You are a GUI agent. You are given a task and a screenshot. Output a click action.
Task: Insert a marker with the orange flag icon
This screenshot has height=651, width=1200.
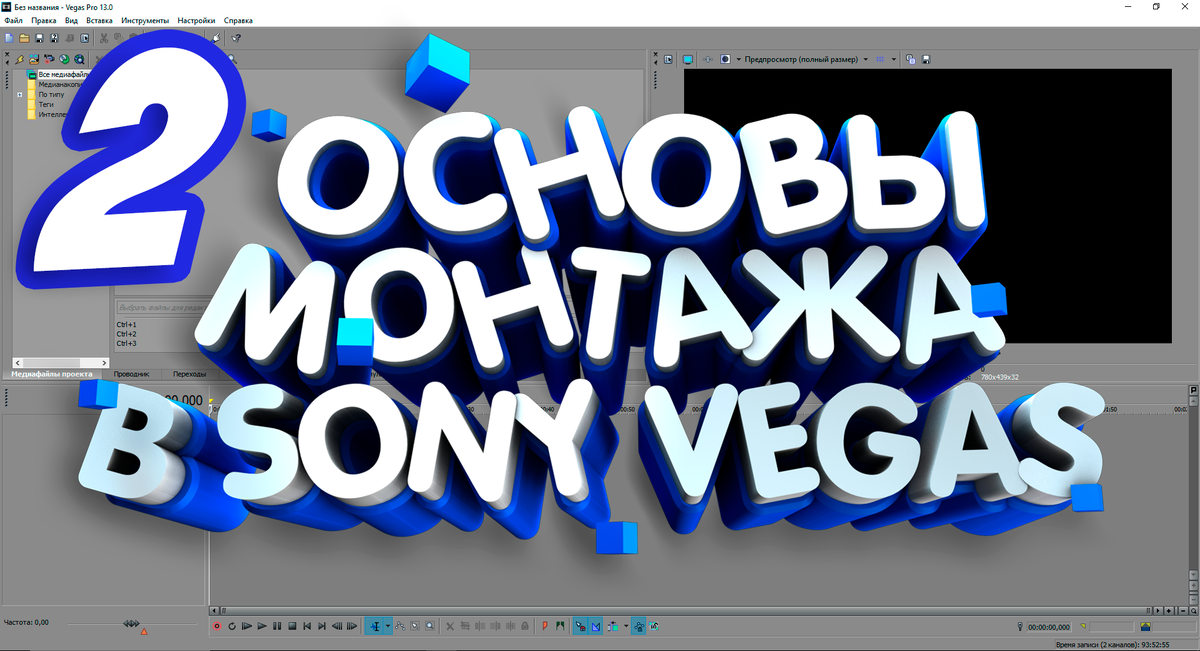[545, 627]
